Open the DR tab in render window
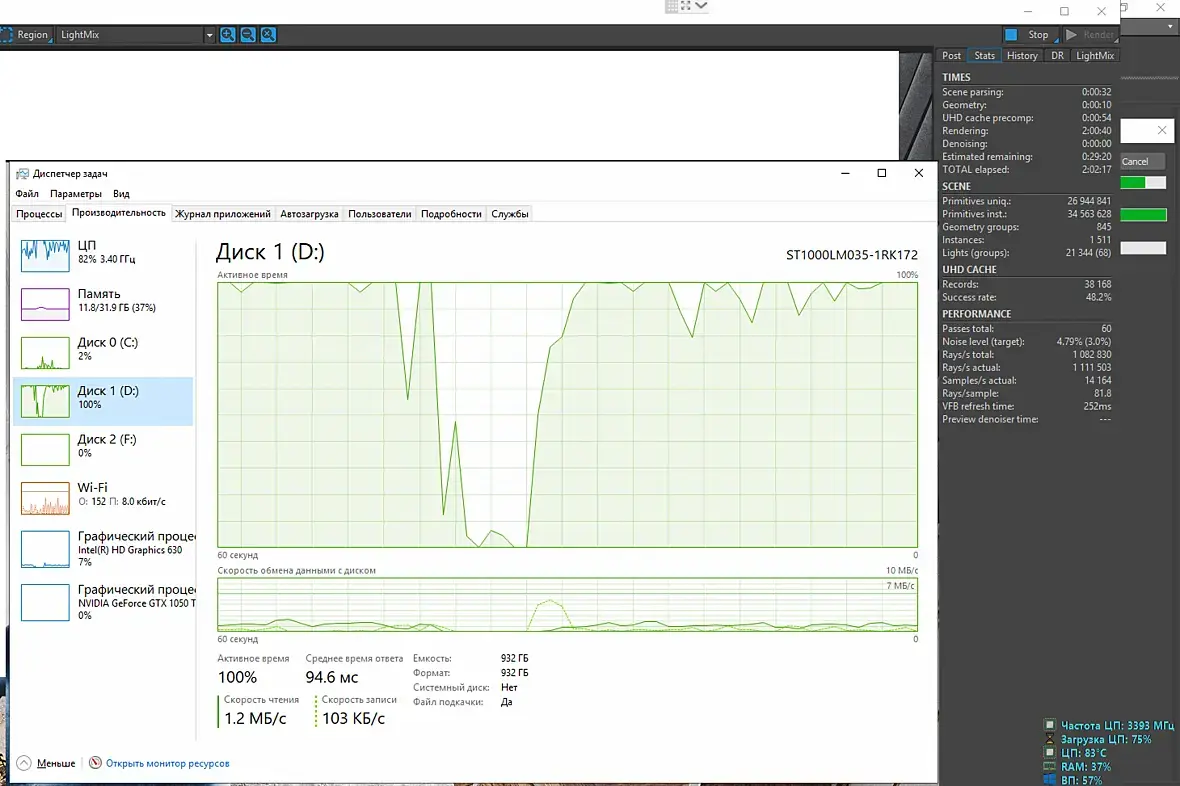Viewport: 1180px width, 786px height. [x=1057, y=56]
